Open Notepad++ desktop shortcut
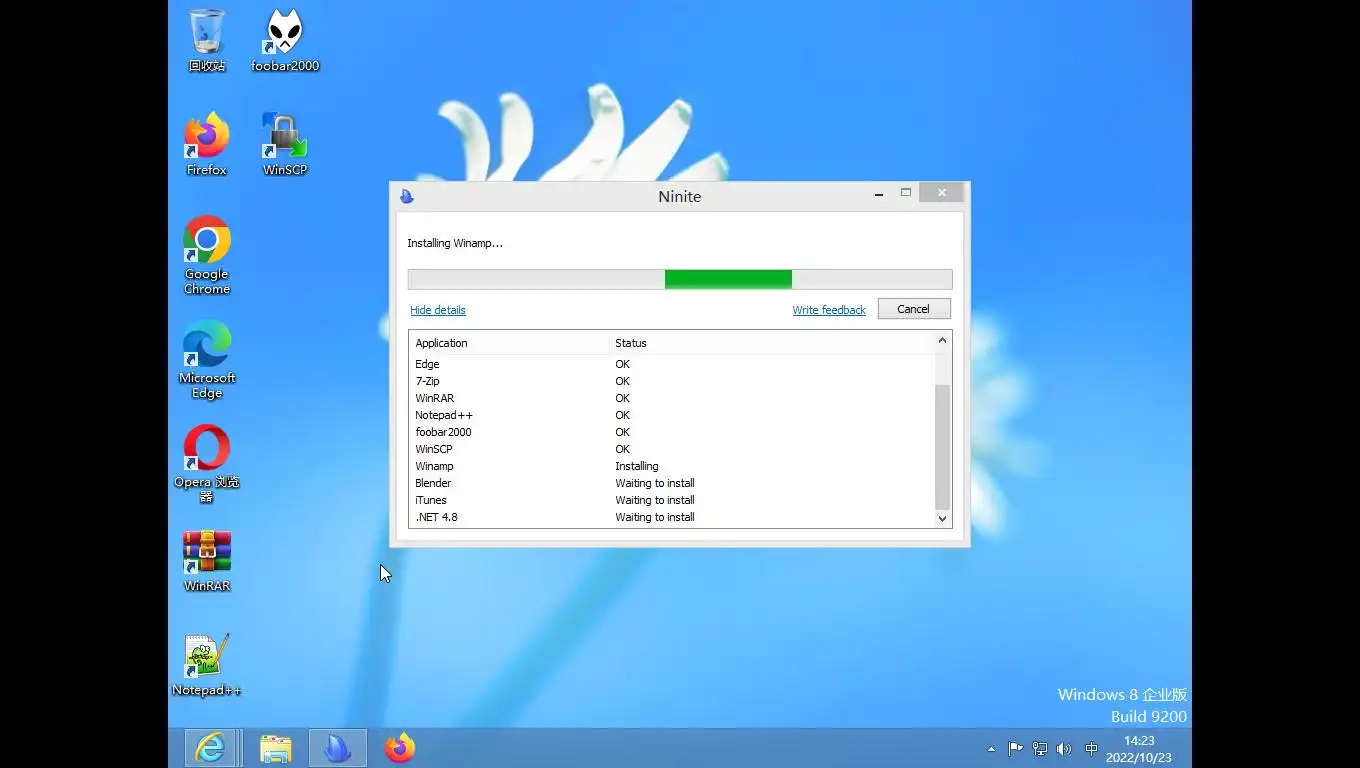 207,664
